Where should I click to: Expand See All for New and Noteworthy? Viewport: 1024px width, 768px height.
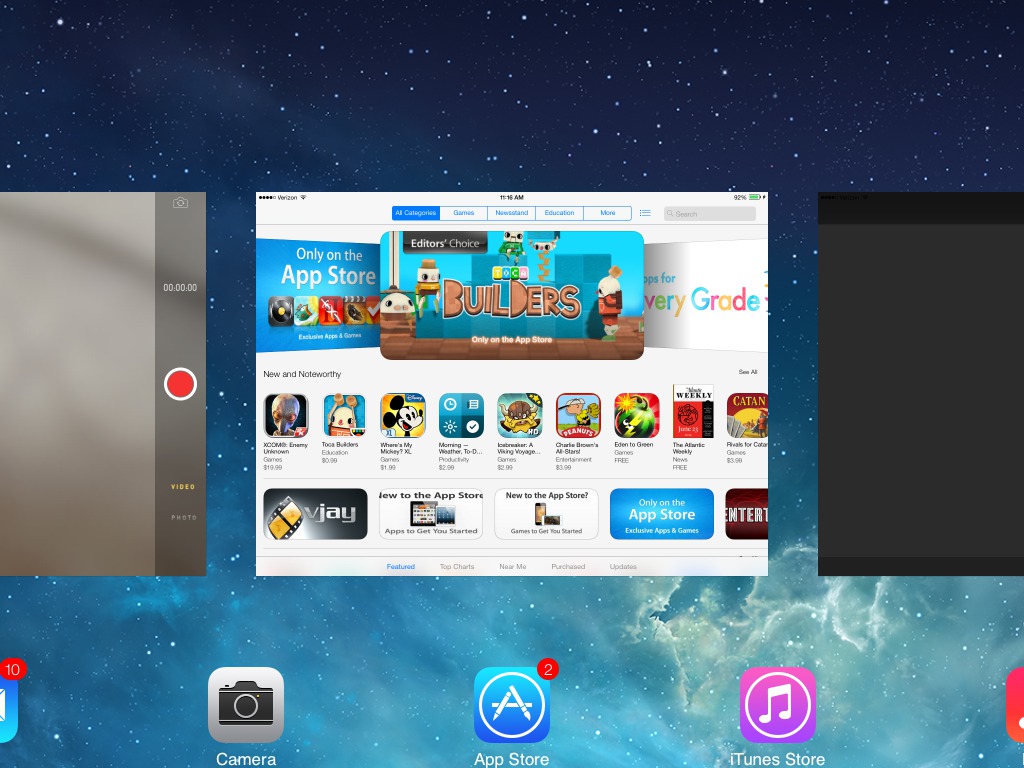pos(746,371)
